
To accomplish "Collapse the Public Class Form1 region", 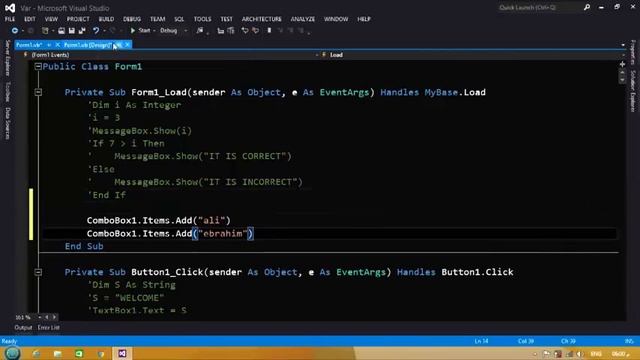I will [38, 67].
